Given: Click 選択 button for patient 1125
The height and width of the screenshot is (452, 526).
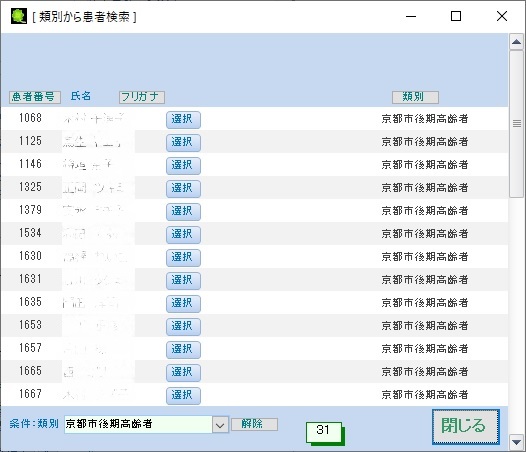Looking at the screenshot, I should [x=183, y=143].
